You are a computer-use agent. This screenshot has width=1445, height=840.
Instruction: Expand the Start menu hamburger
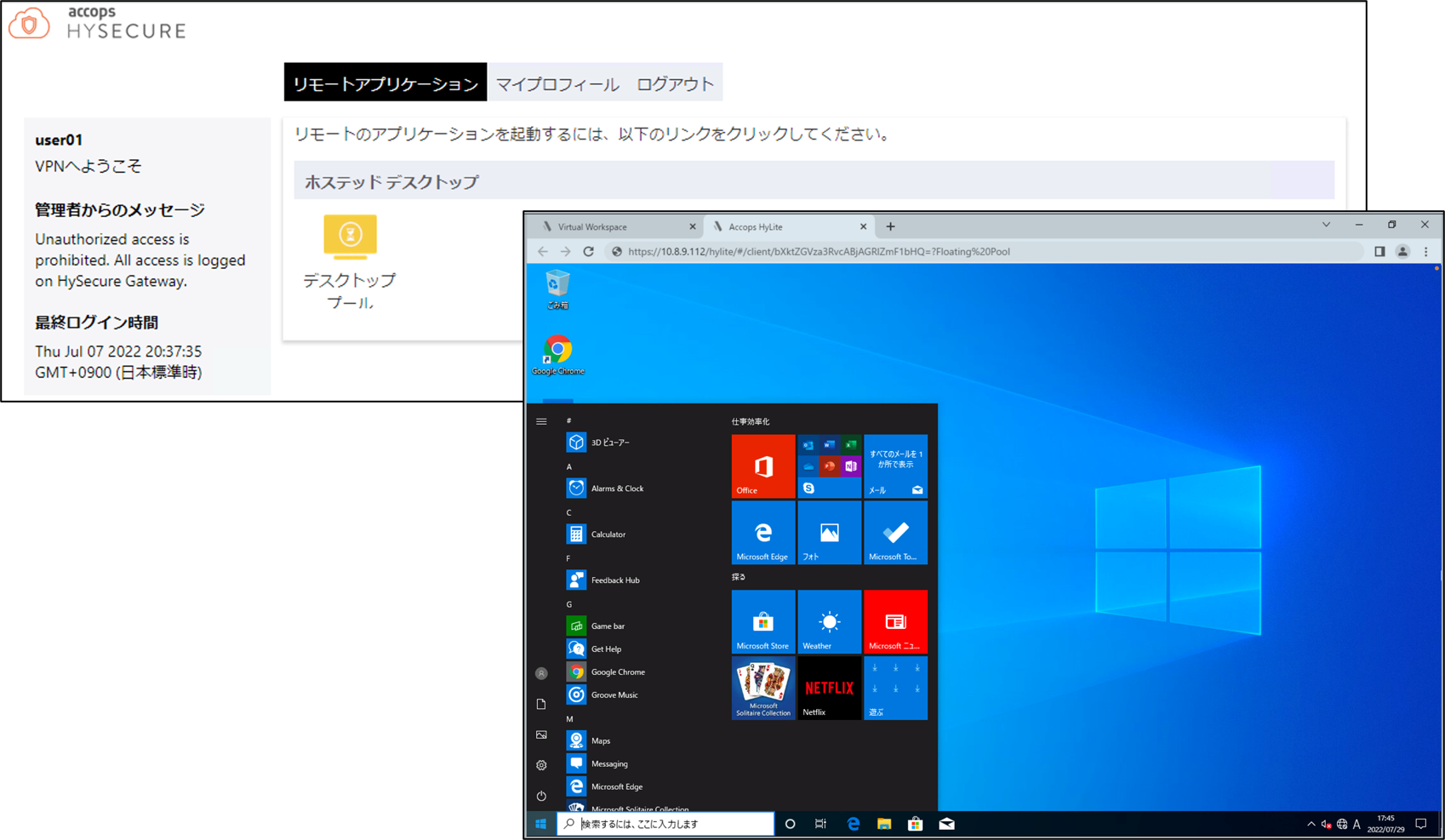tap(541, 421)
